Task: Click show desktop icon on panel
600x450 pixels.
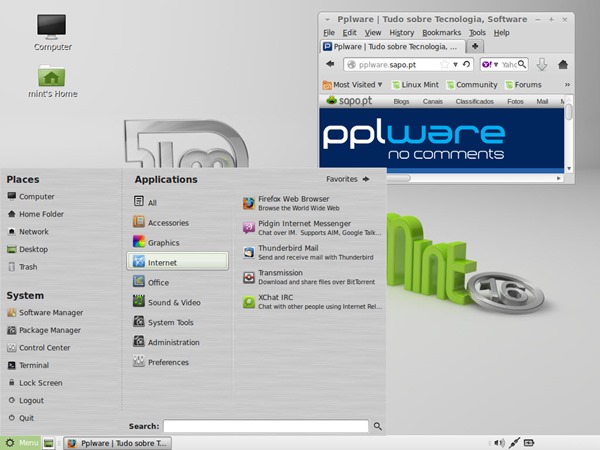Action: (x=48, y=443)
